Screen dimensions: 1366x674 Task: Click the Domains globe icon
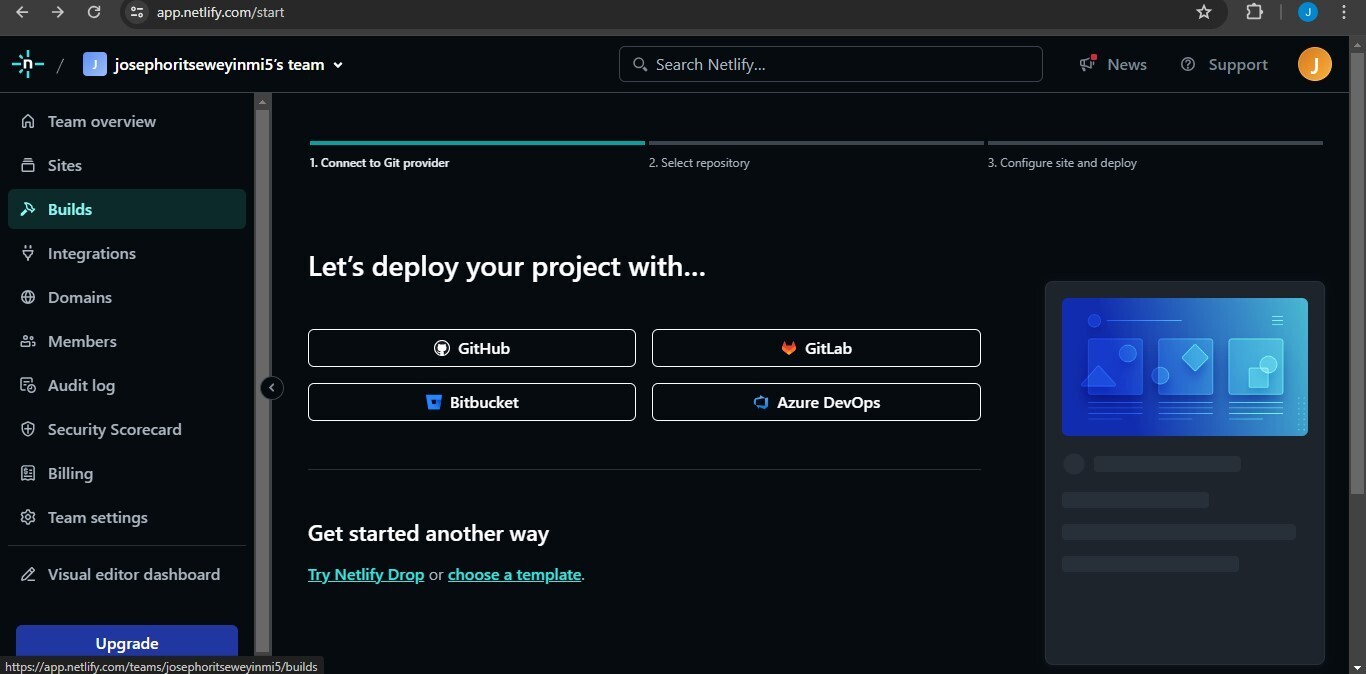(x=28, y=297)
